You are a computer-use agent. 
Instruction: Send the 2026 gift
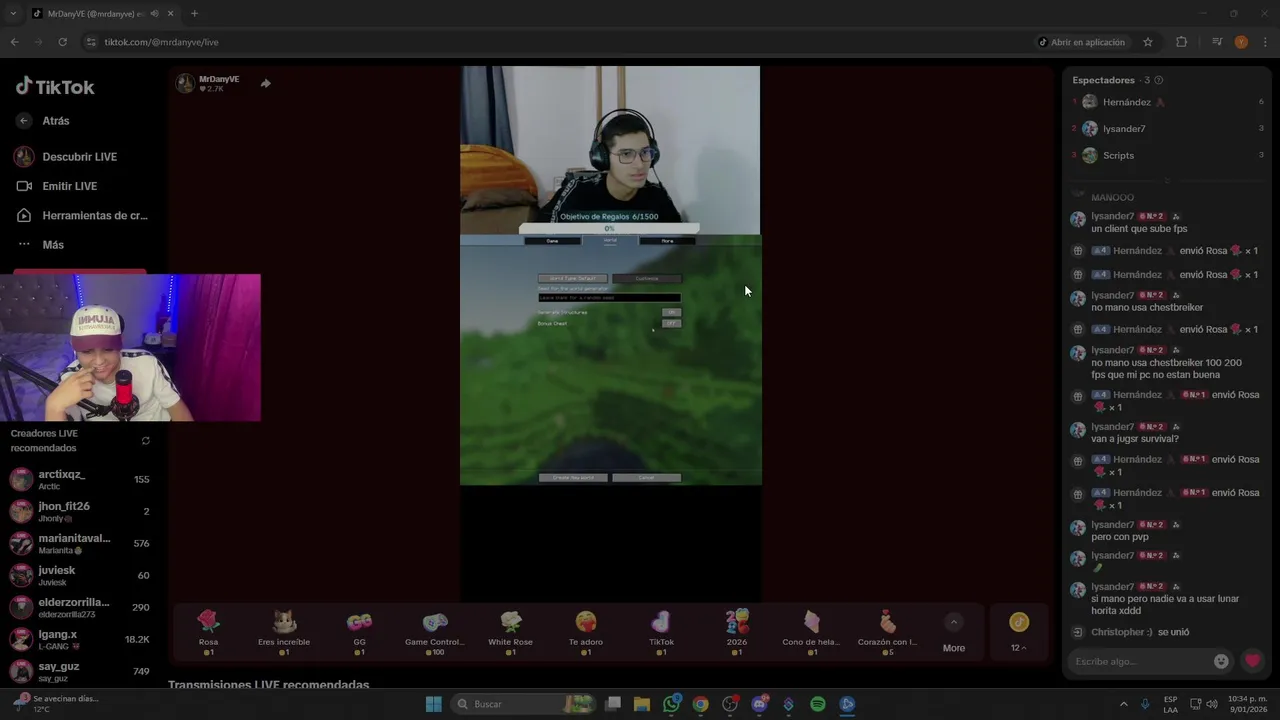(737, 632)
